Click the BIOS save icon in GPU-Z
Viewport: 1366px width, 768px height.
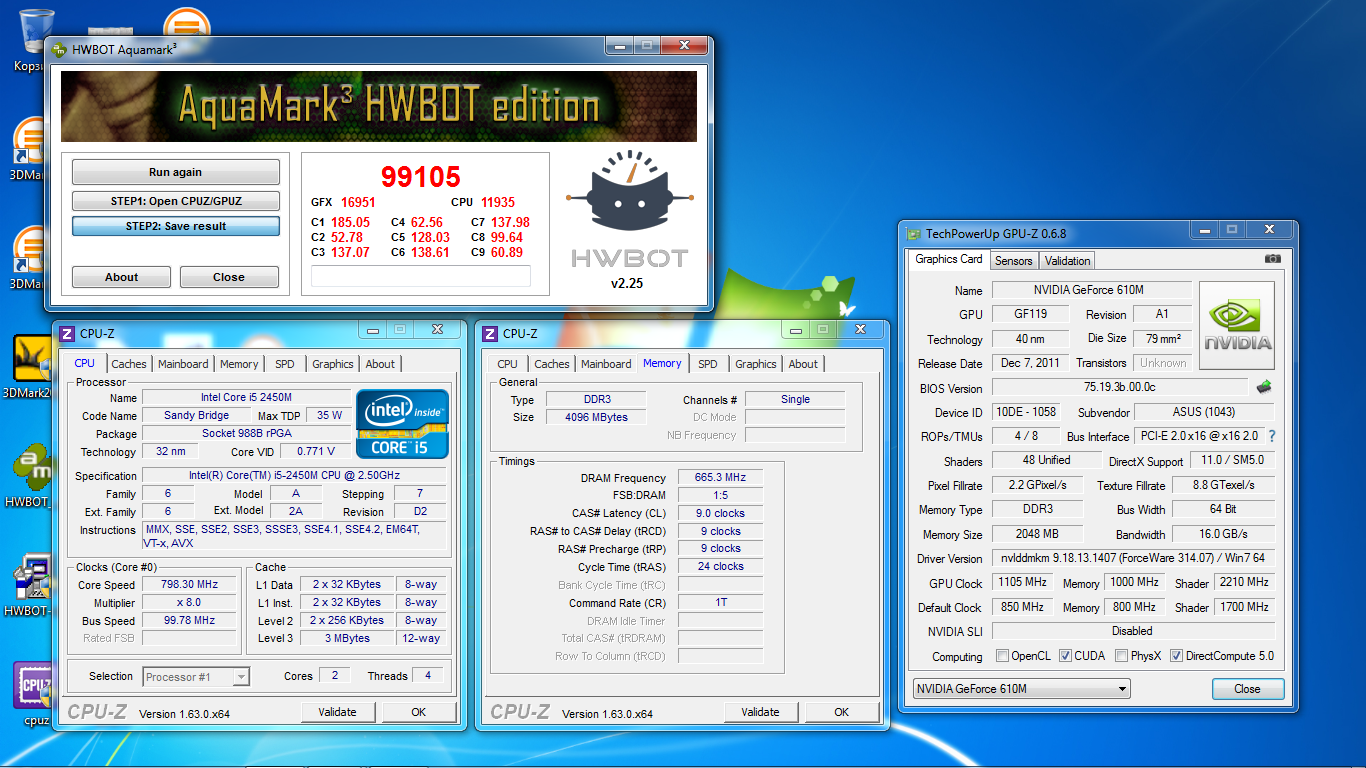coord(1264,387)
